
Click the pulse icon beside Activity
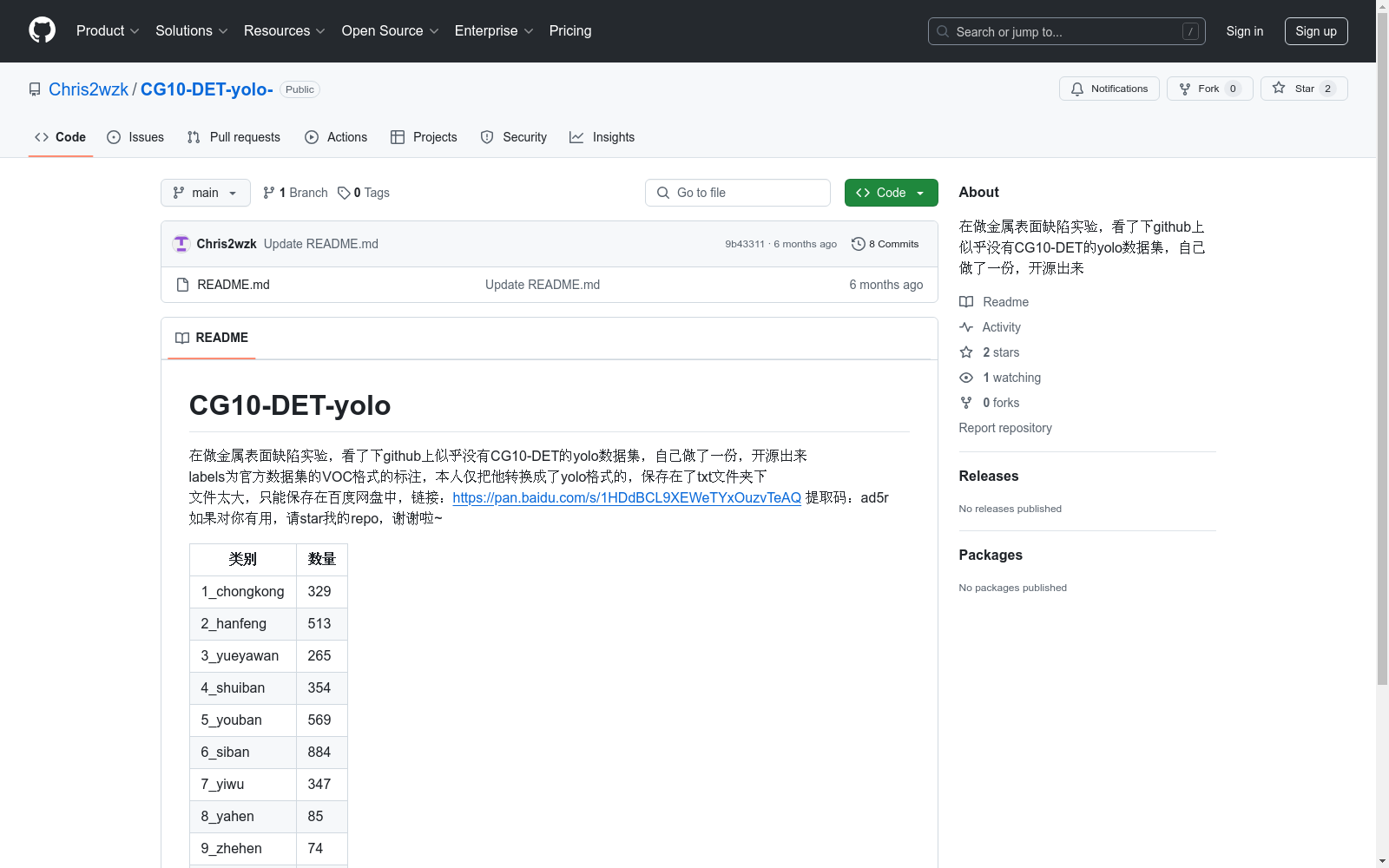click(x=966, y=327)
